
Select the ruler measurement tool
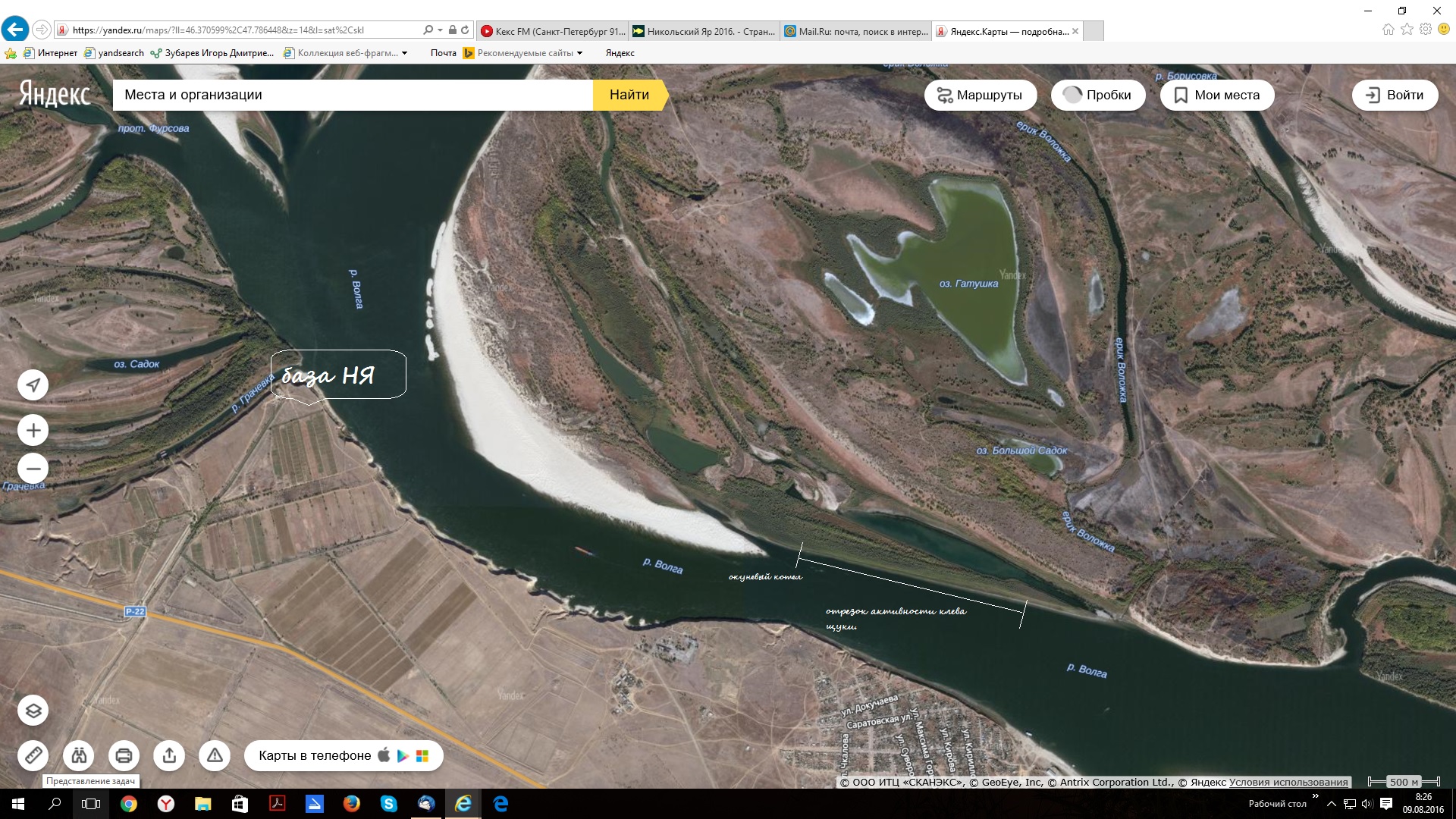pyautogui.click(x=33, y=755)
